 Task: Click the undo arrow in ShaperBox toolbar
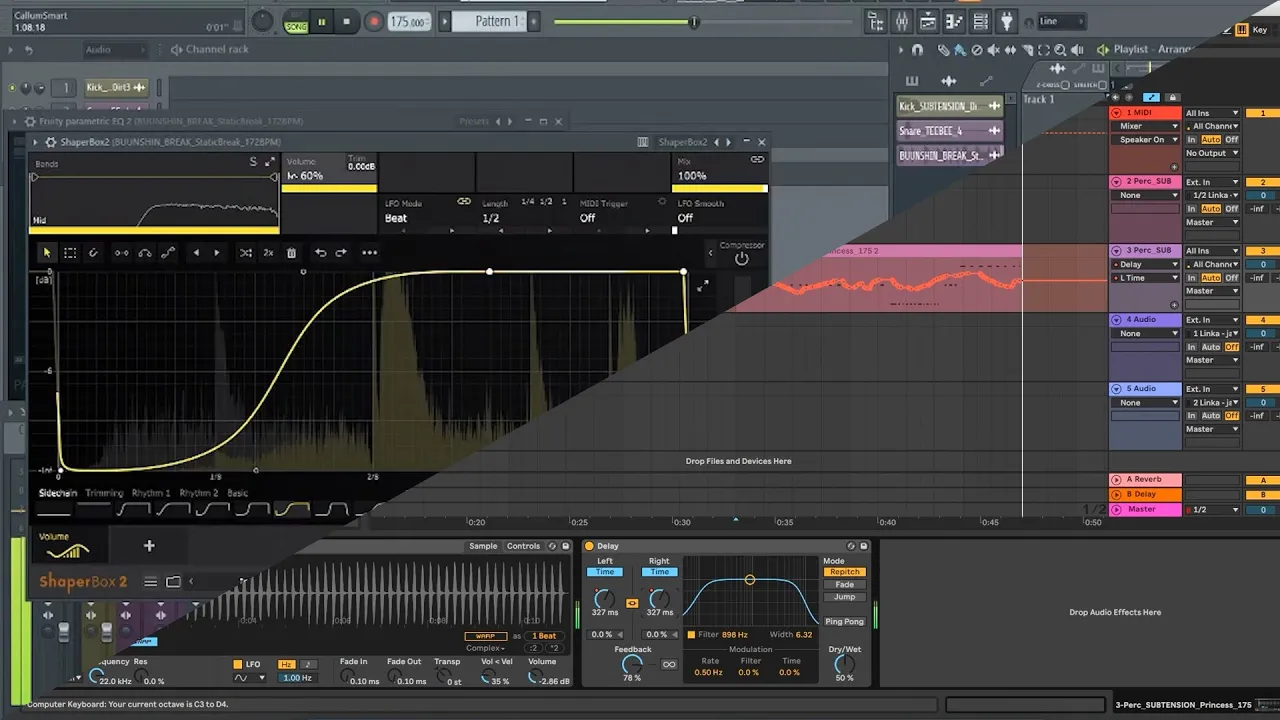tap(320, 253)
